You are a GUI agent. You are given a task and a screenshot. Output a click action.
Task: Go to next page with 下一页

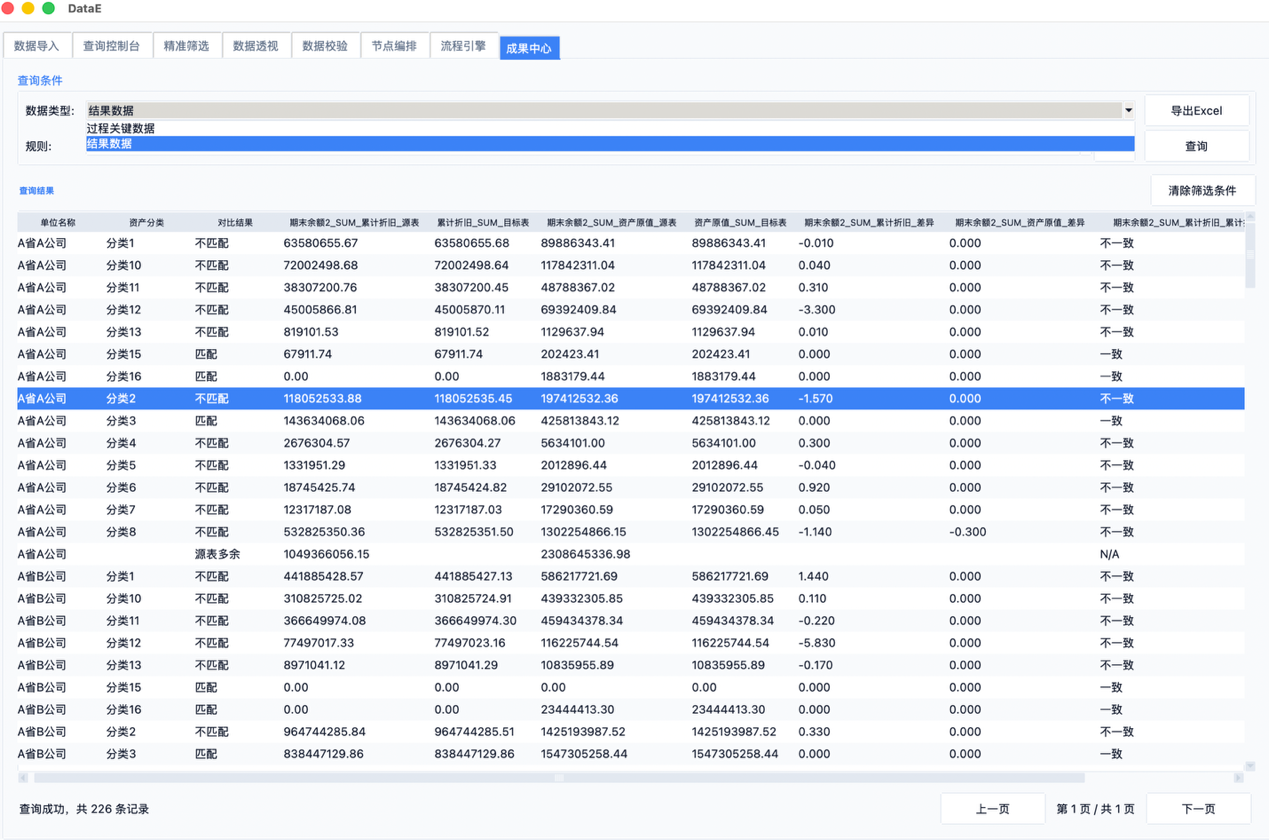point(1198,809)
